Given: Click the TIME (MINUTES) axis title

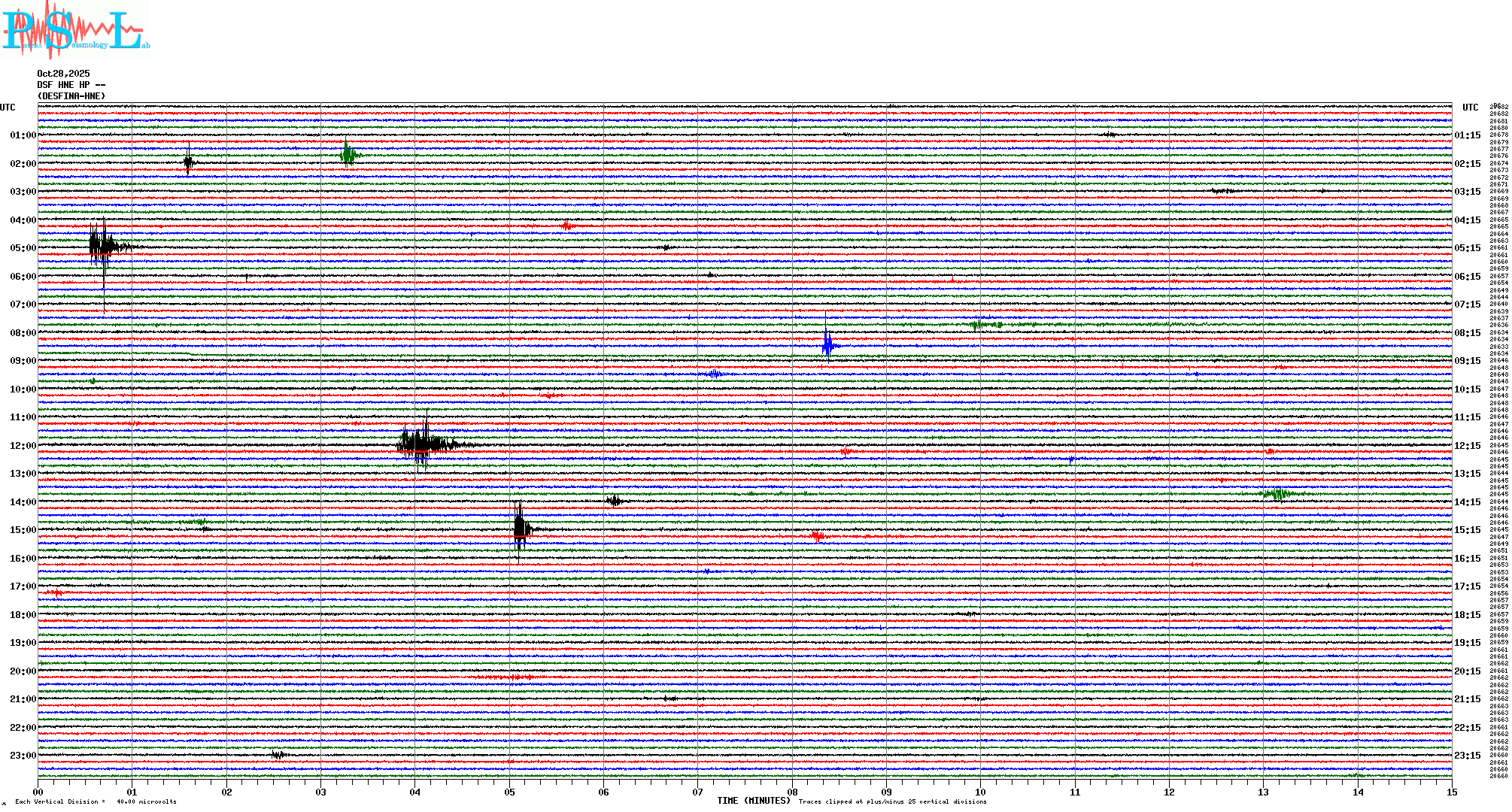Looking at the screenshot, I should [753, 801].
